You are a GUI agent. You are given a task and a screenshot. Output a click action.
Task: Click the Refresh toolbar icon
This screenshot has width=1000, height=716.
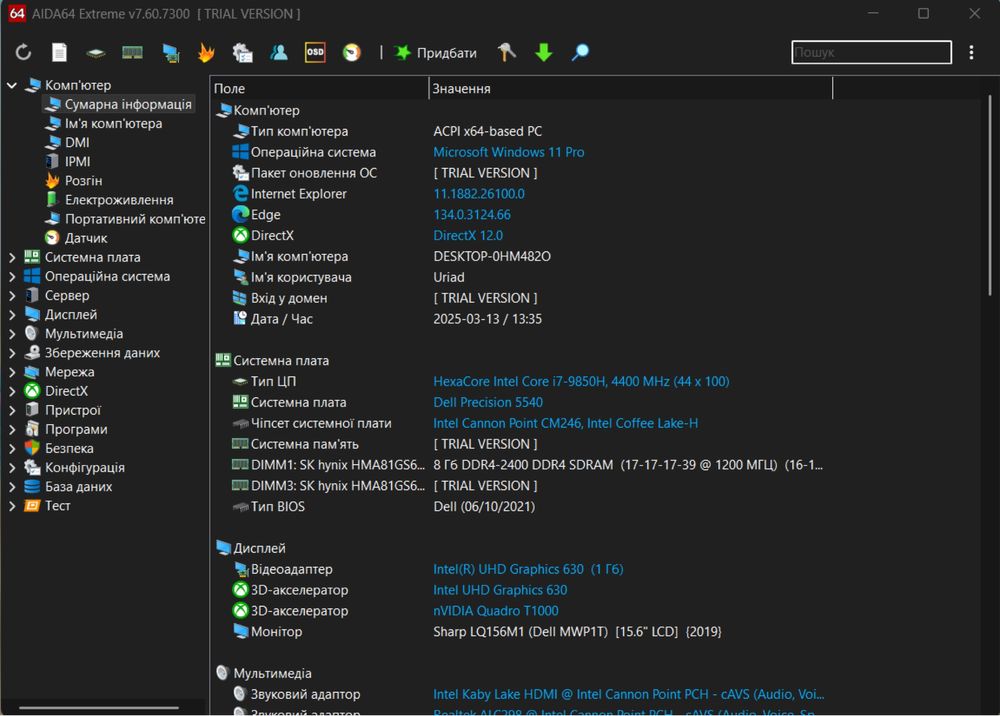[24, 52]
